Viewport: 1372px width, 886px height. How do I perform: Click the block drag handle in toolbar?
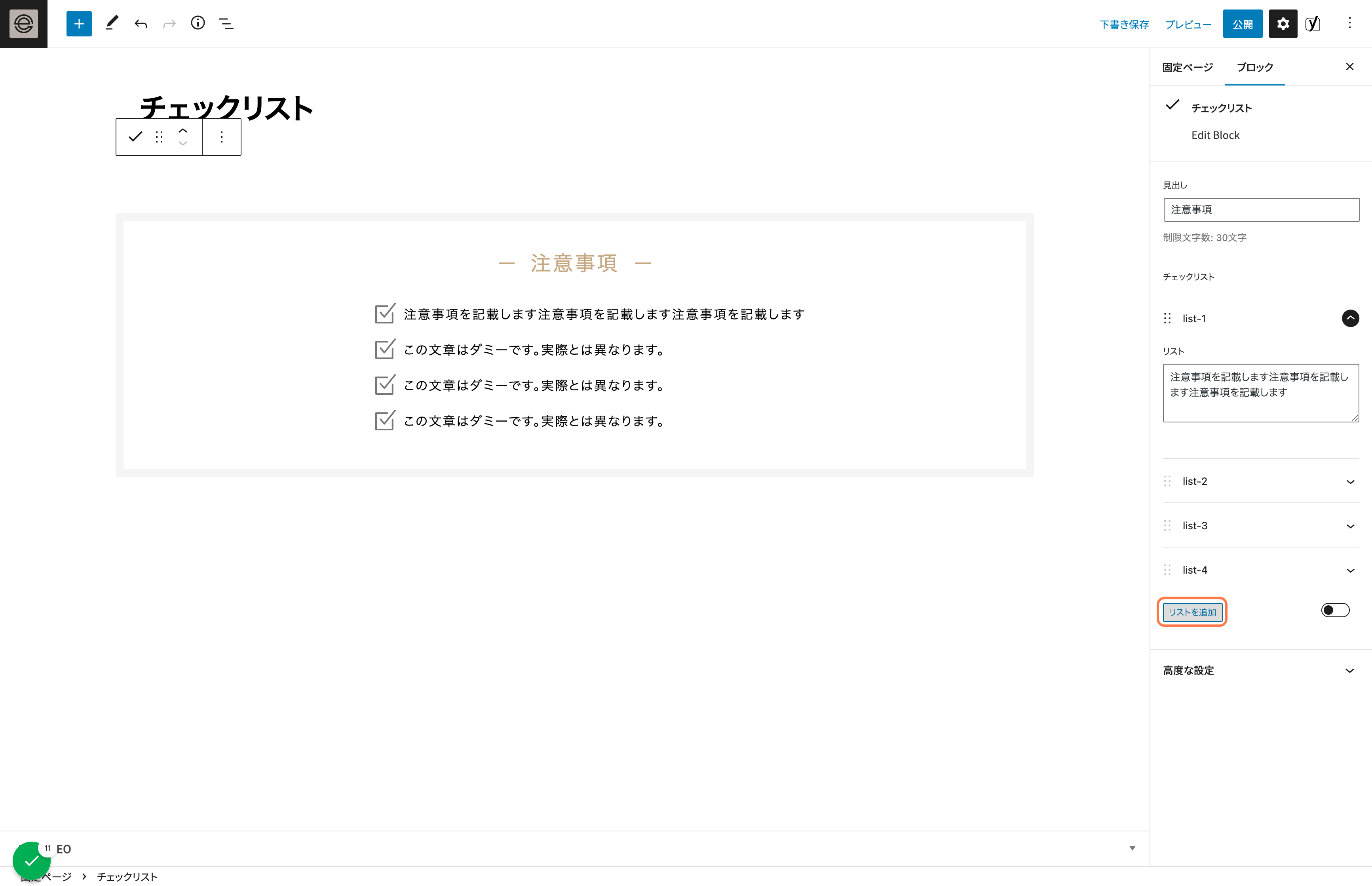(160, 137)
